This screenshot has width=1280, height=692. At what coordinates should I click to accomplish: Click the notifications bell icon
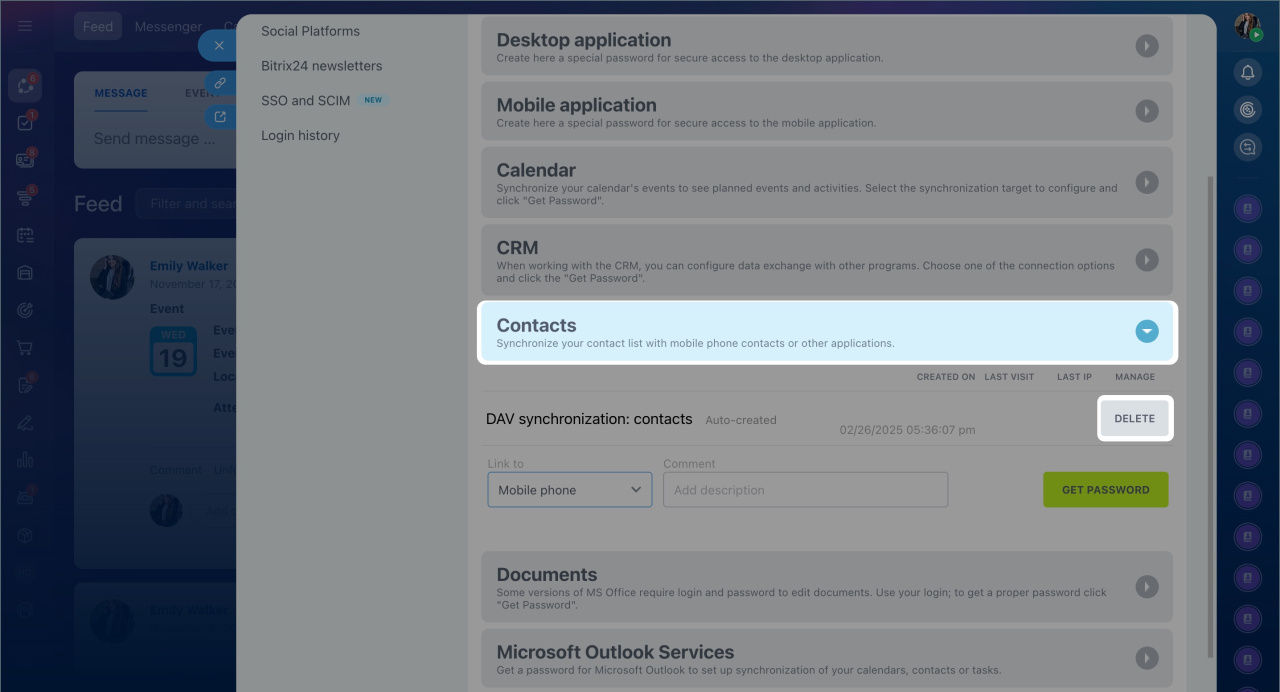tap(1247, 72)
